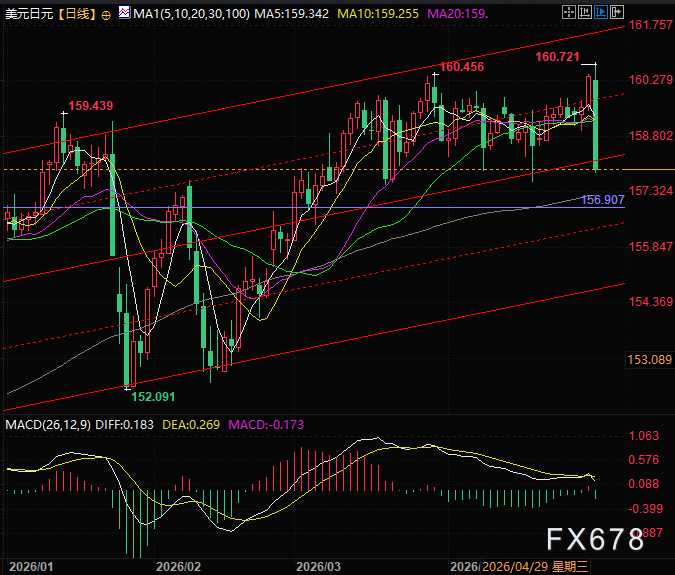This screenshot has height=575, width=675.
Task: Open MA1(5,10,20,30,100) indicator settings
Action: (191, 14)
